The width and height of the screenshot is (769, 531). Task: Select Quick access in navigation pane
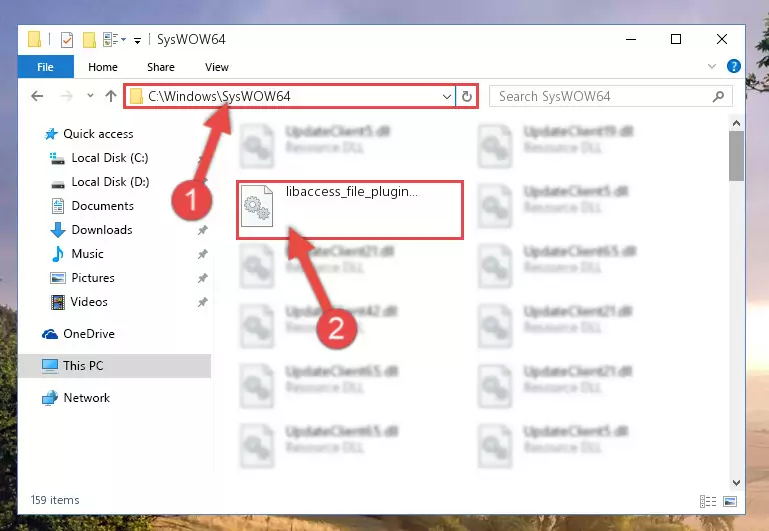[98, 134]
